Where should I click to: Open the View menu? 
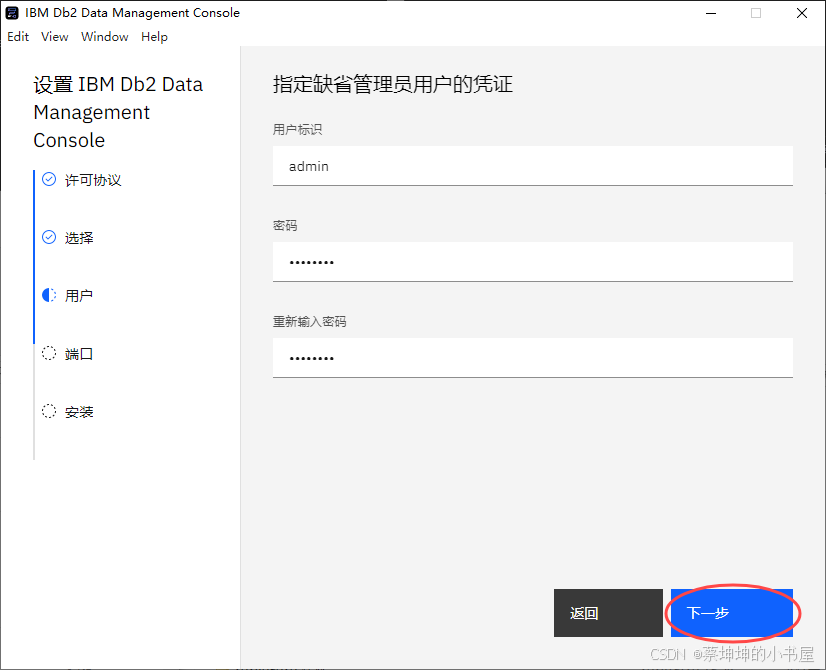click(55, 37)
